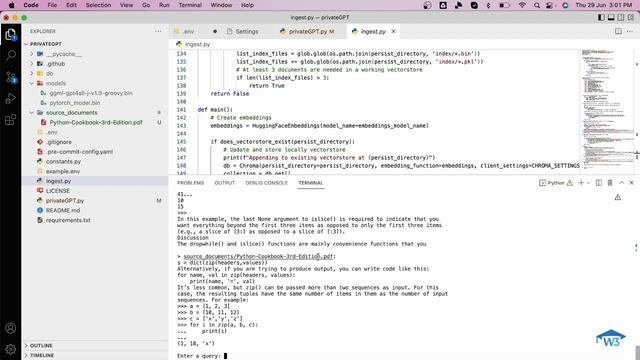The width and height of the screenshot is (640, 360).
Task: Open editor more actions ellipsis
Action: pyautogui.click(x=630, y=31)
